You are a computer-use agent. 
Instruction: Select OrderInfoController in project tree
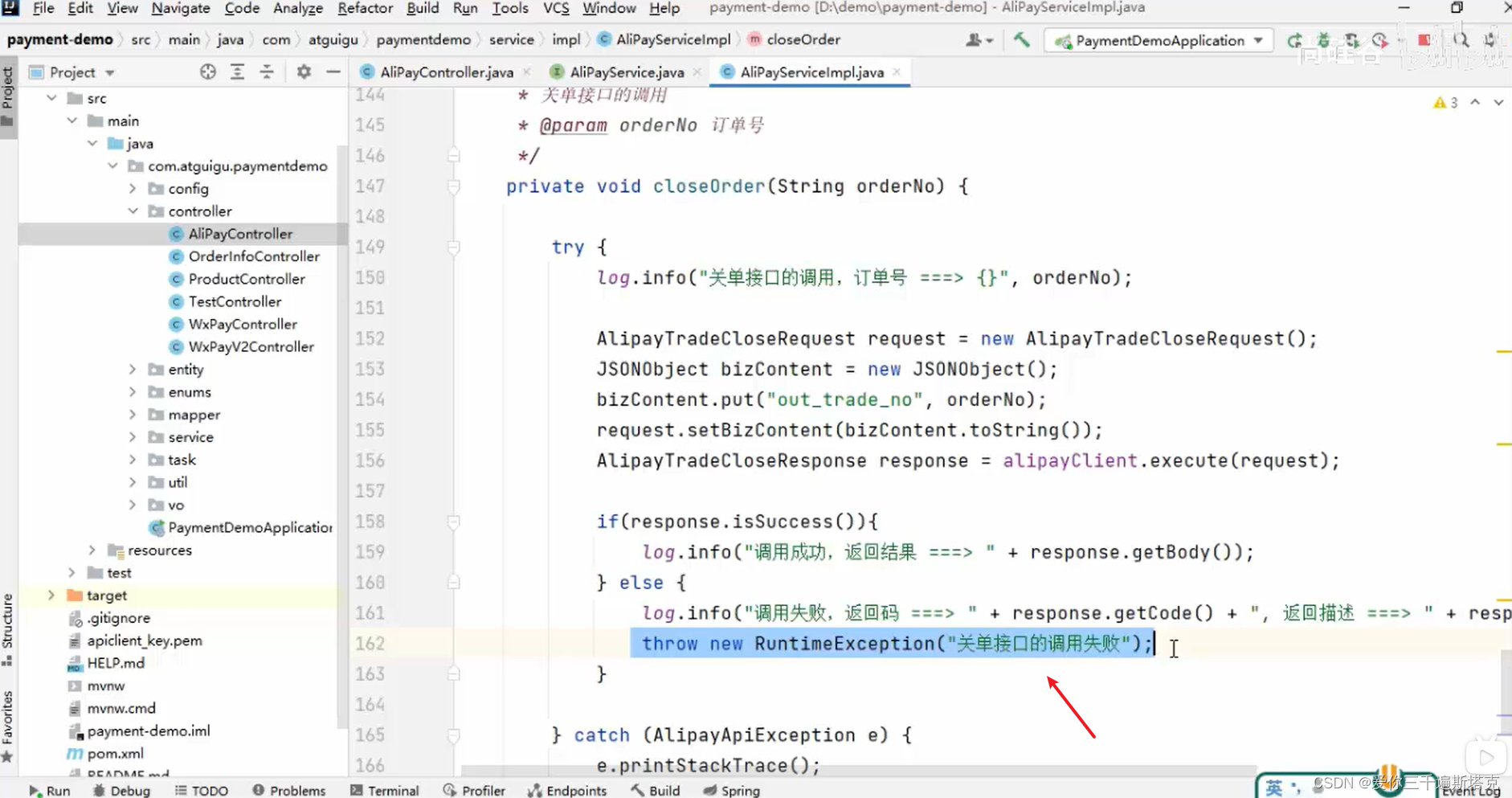click(254, 256)
